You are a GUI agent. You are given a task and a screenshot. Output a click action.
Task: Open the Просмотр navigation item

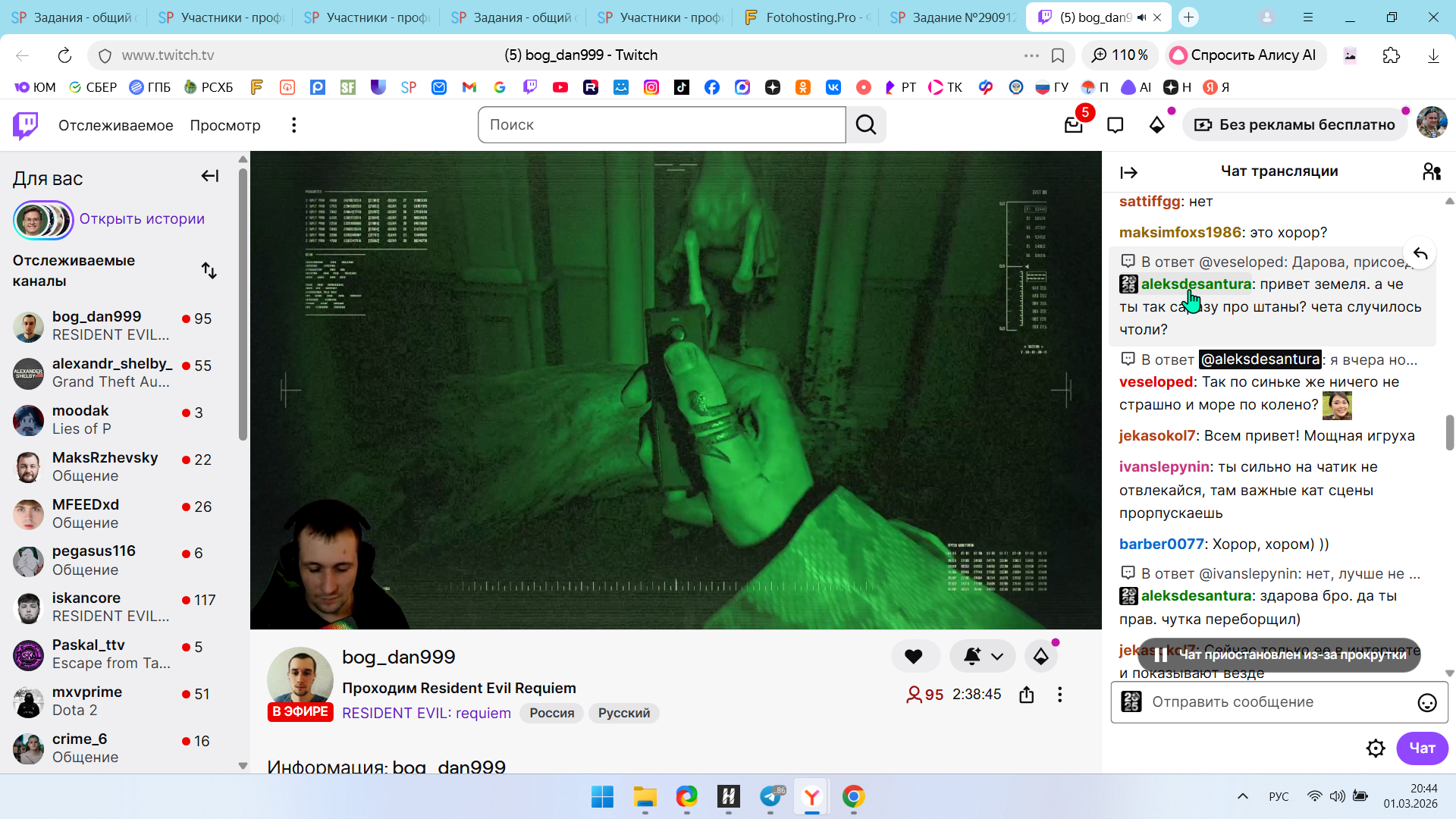225,125
